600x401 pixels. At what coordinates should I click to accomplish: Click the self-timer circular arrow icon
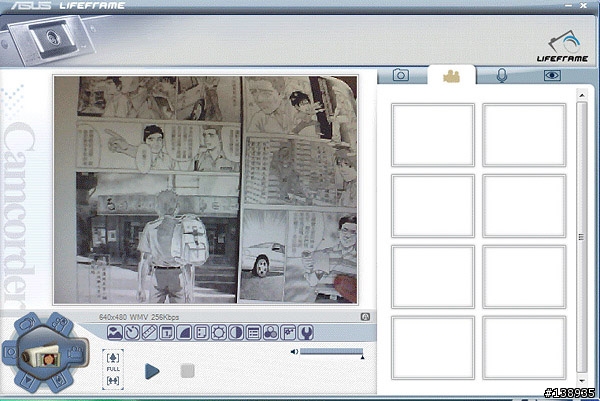coord(132,333)
